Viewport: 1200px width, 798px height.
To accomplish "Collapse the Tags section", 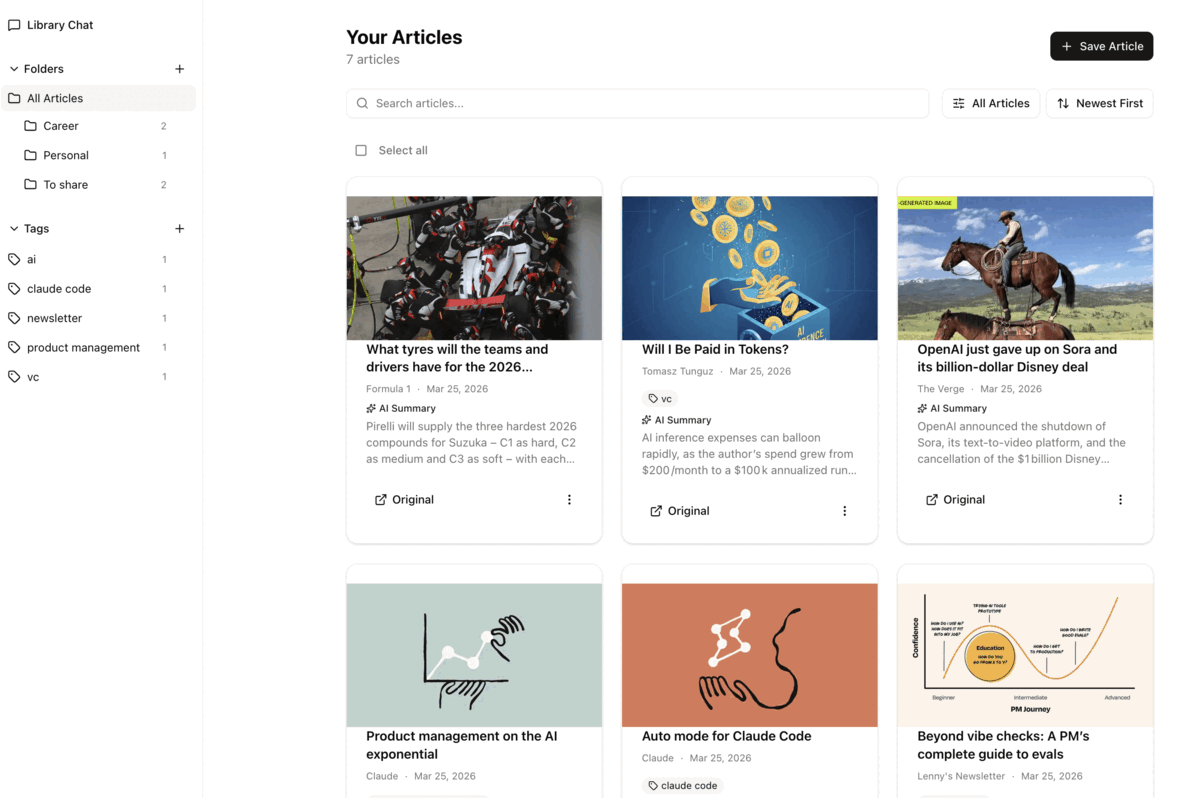I will tap(12, 228).
